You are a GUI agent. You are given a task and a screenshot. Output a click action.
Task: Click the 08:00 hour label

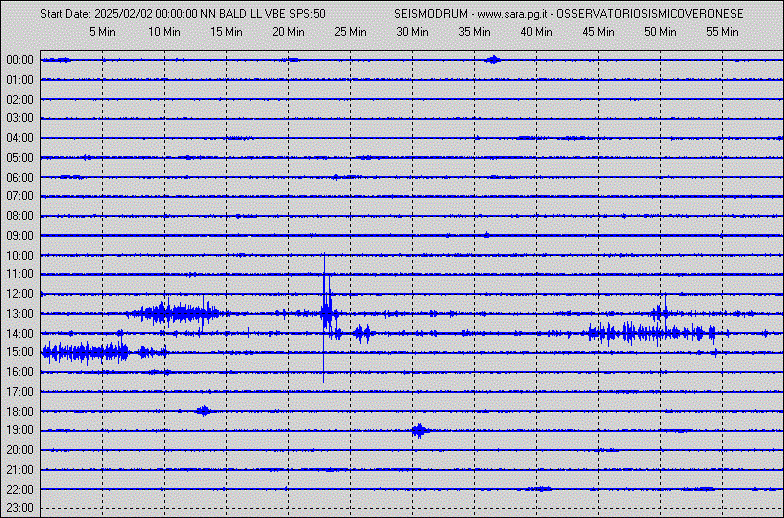pyautogui.click(x=20, y=216)
